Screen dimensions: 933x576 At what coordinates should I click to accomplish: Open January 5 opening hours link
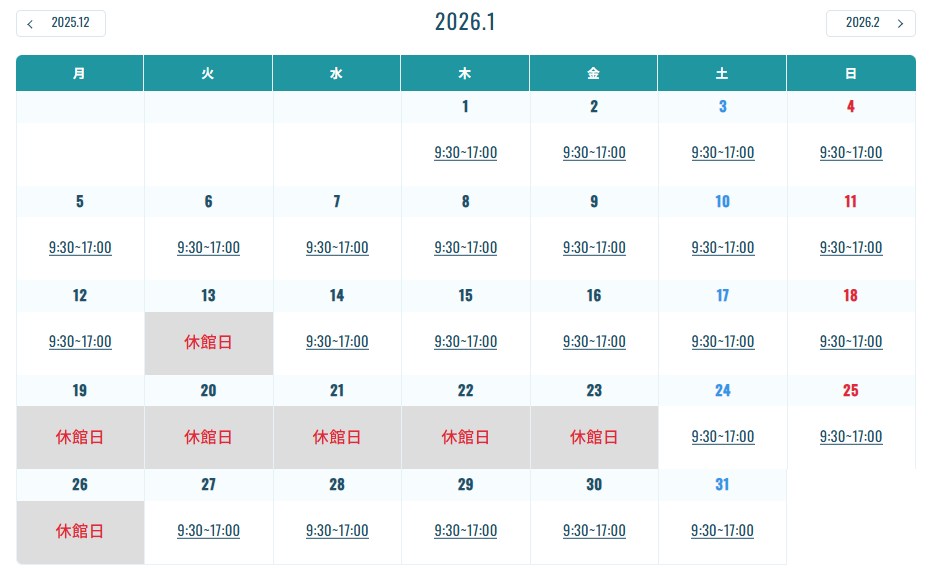click(x=80, y=248)
